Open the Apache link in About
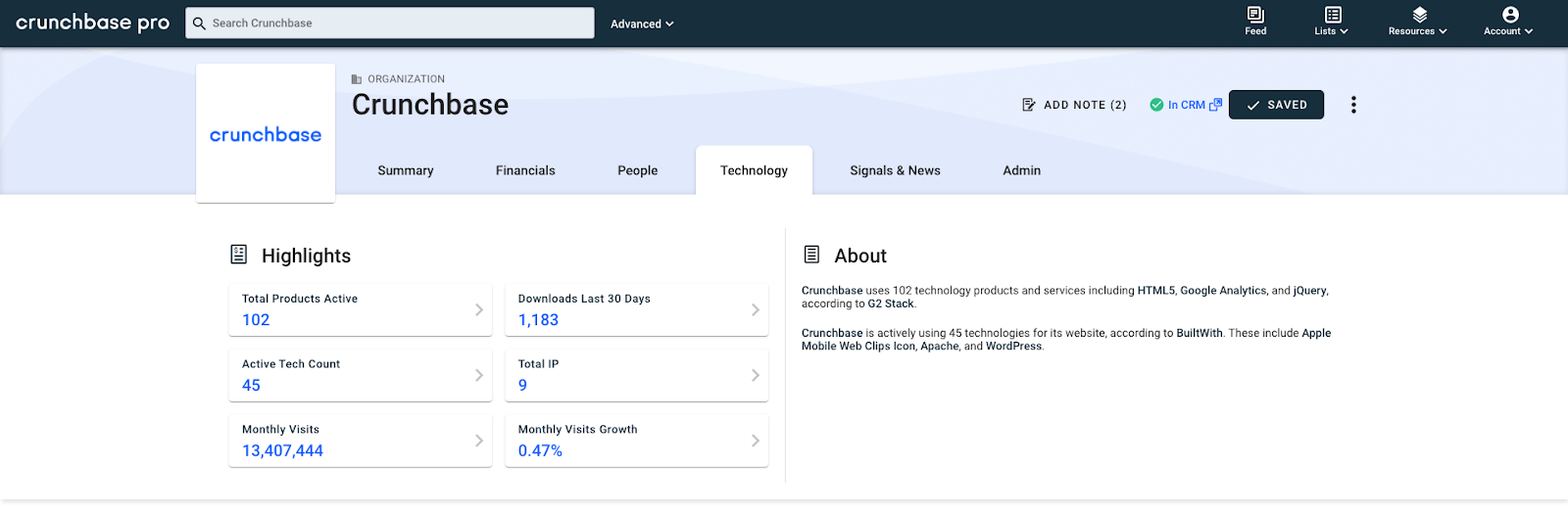The height and width of the screenshot is (515, 1568). 939,347
